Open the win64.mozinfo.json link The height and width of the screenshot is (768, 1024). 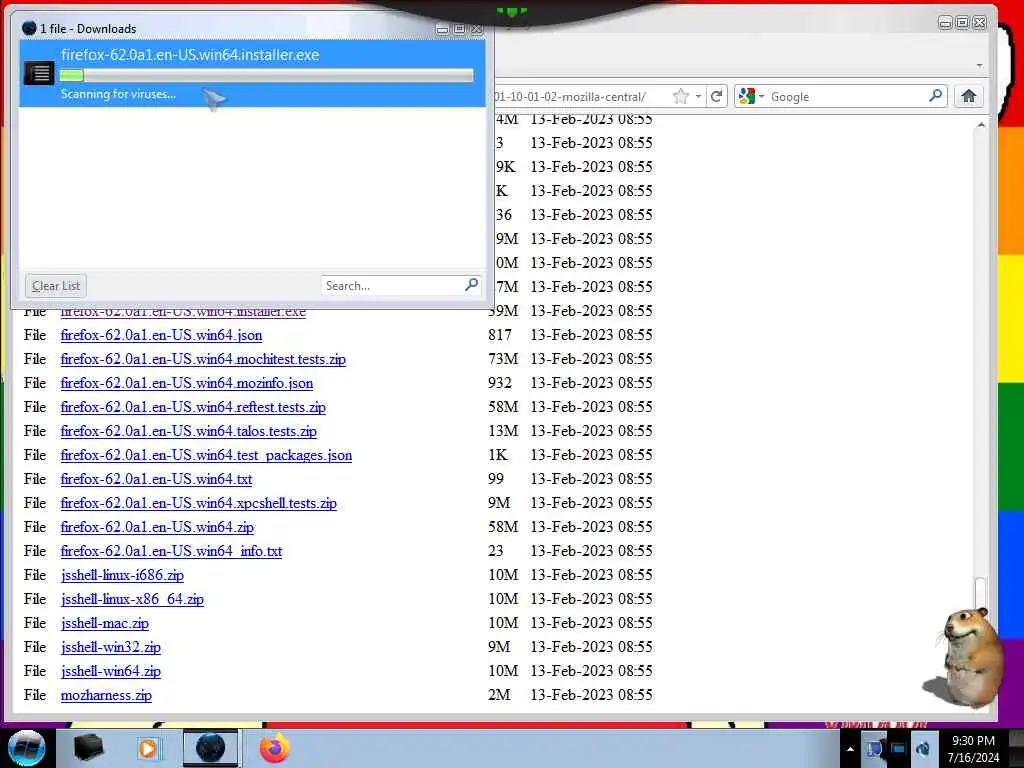click(x=187, y=383)
